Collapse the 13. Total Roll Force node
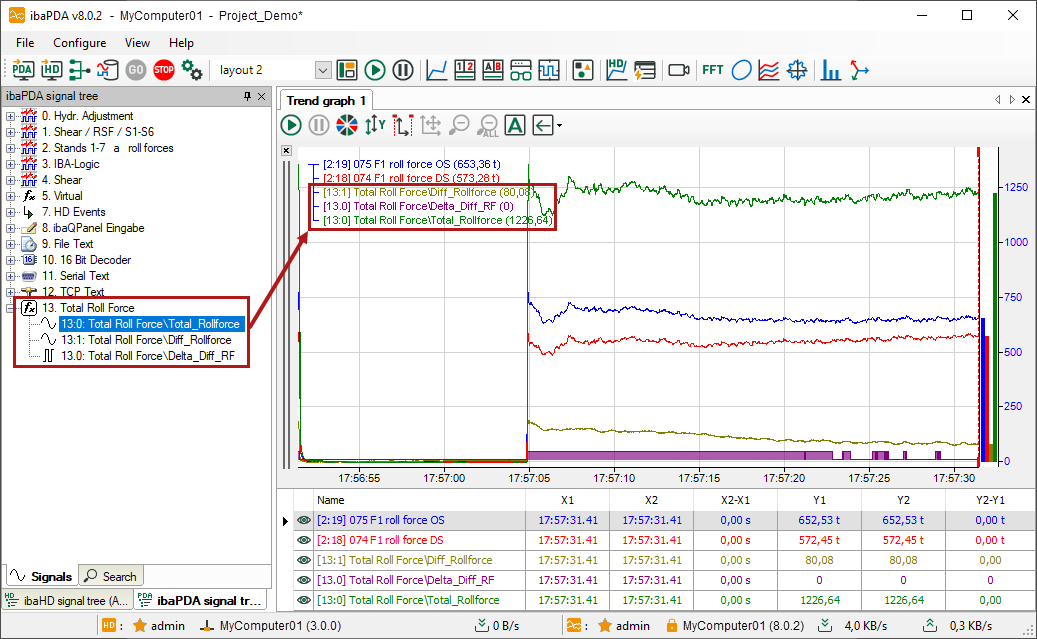 pyautogui.click(x=11, y=308)
